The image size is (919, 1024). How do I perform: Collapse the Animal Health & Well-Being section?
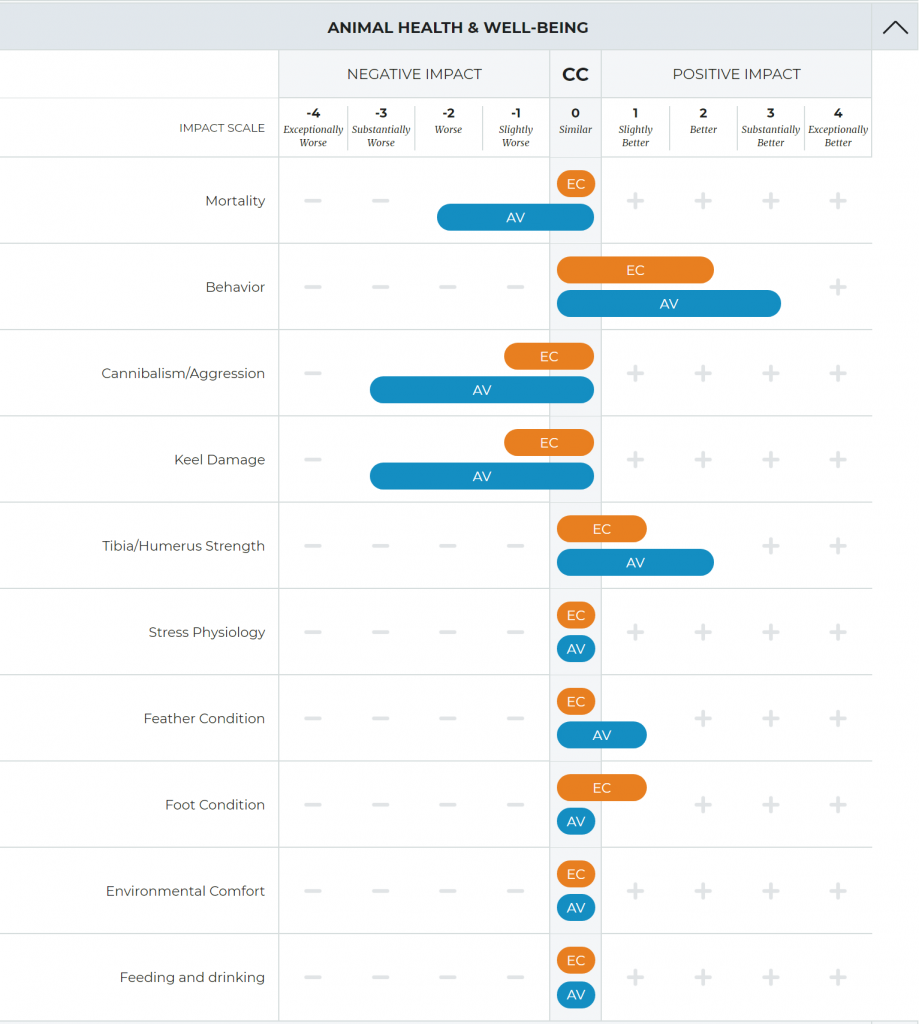point(895,27)
